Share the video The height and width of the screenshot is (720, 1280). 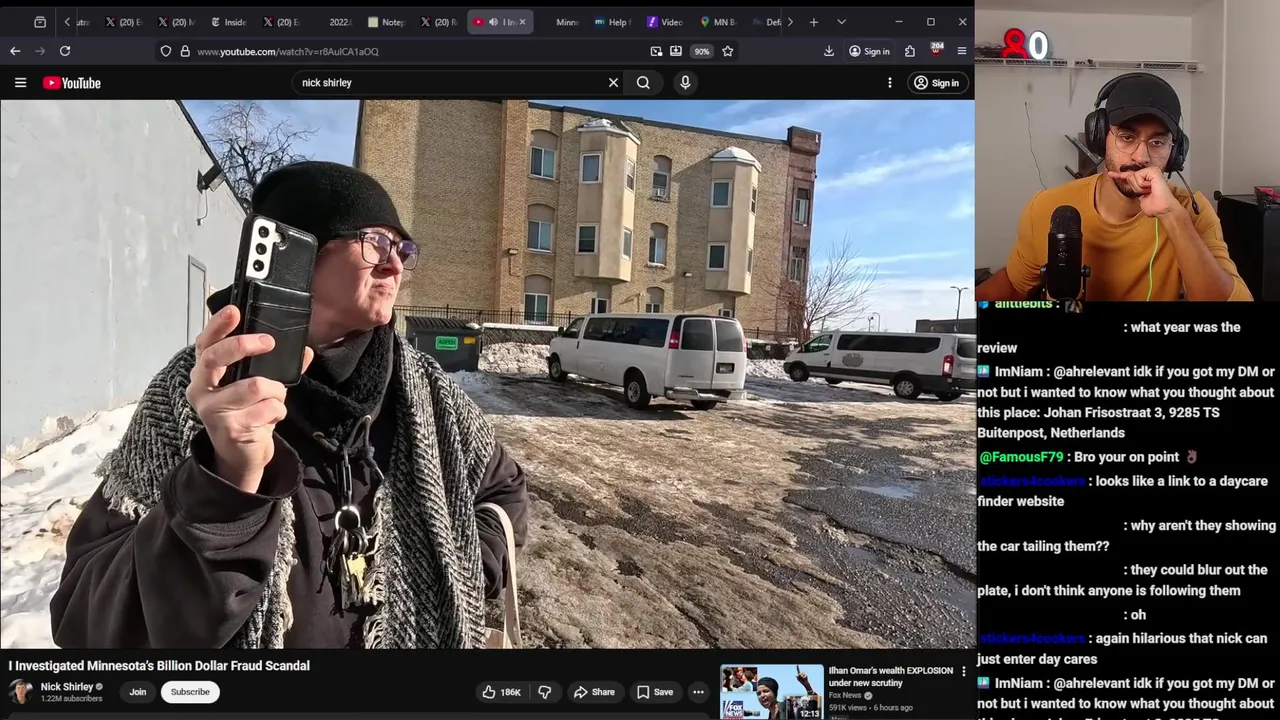coord(594,692)
